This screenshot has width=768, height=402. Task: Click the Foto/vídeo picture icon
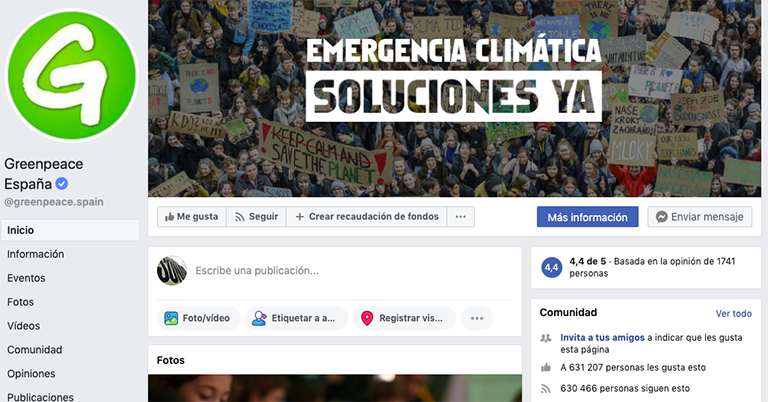click(x=171, y=318)
